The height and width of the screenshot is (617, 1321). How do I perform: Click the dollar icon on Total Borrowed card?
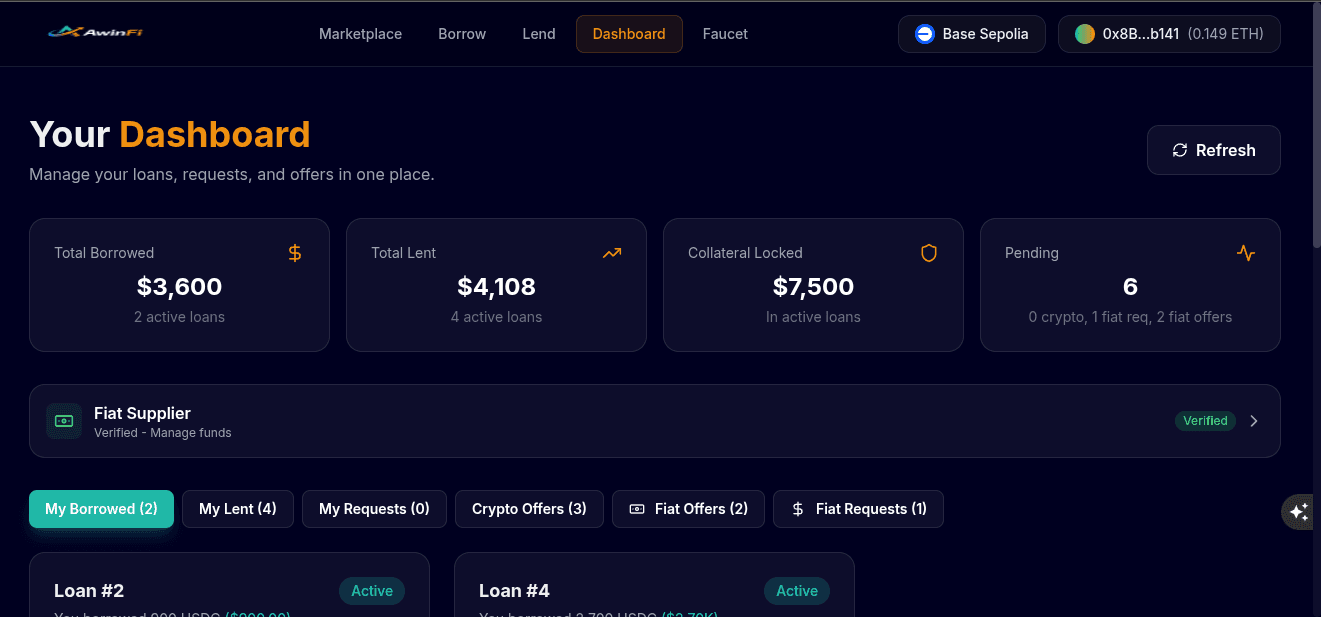[295, 253]
